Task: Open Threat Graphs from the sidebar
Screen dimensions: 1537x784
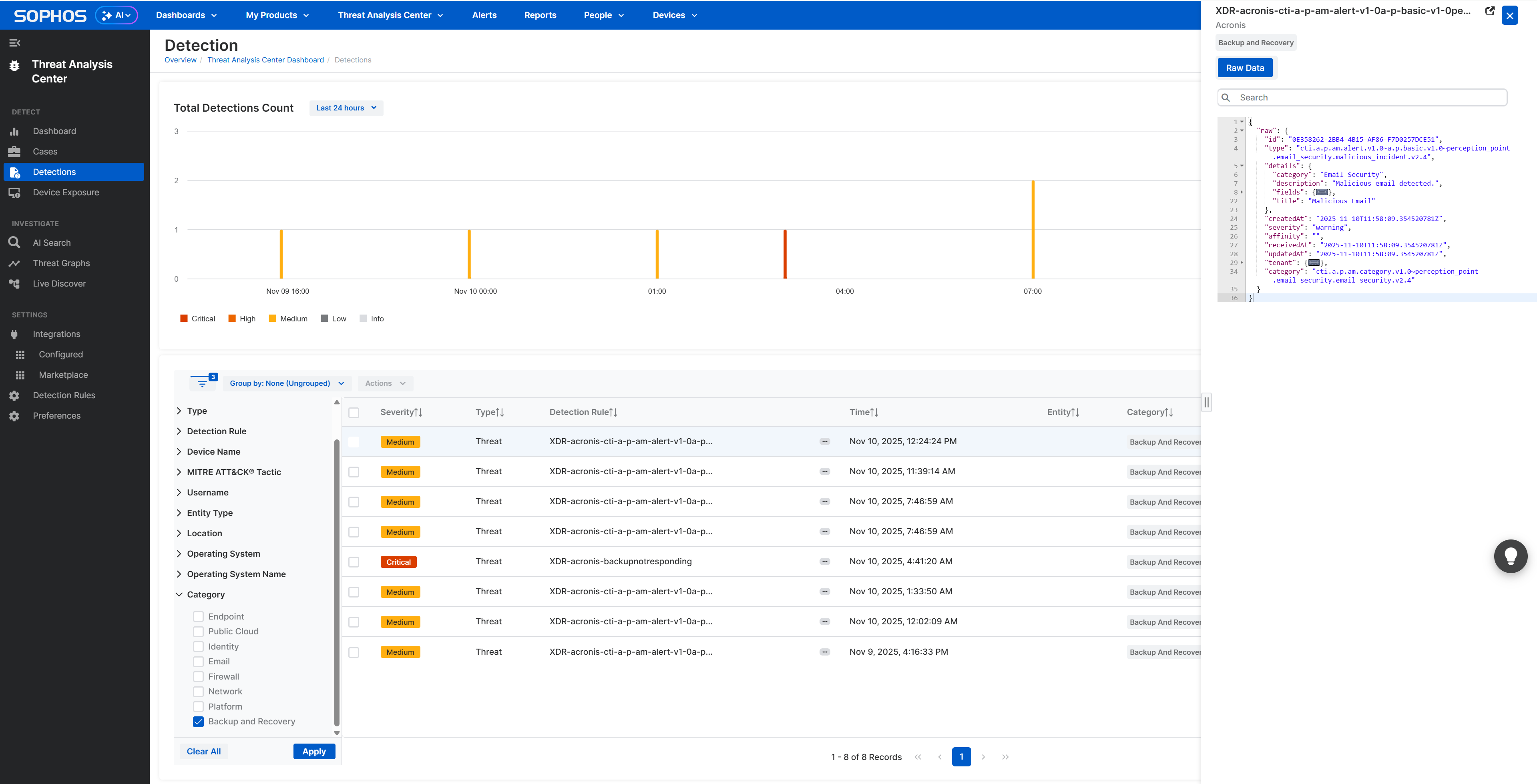Action: 62,262
